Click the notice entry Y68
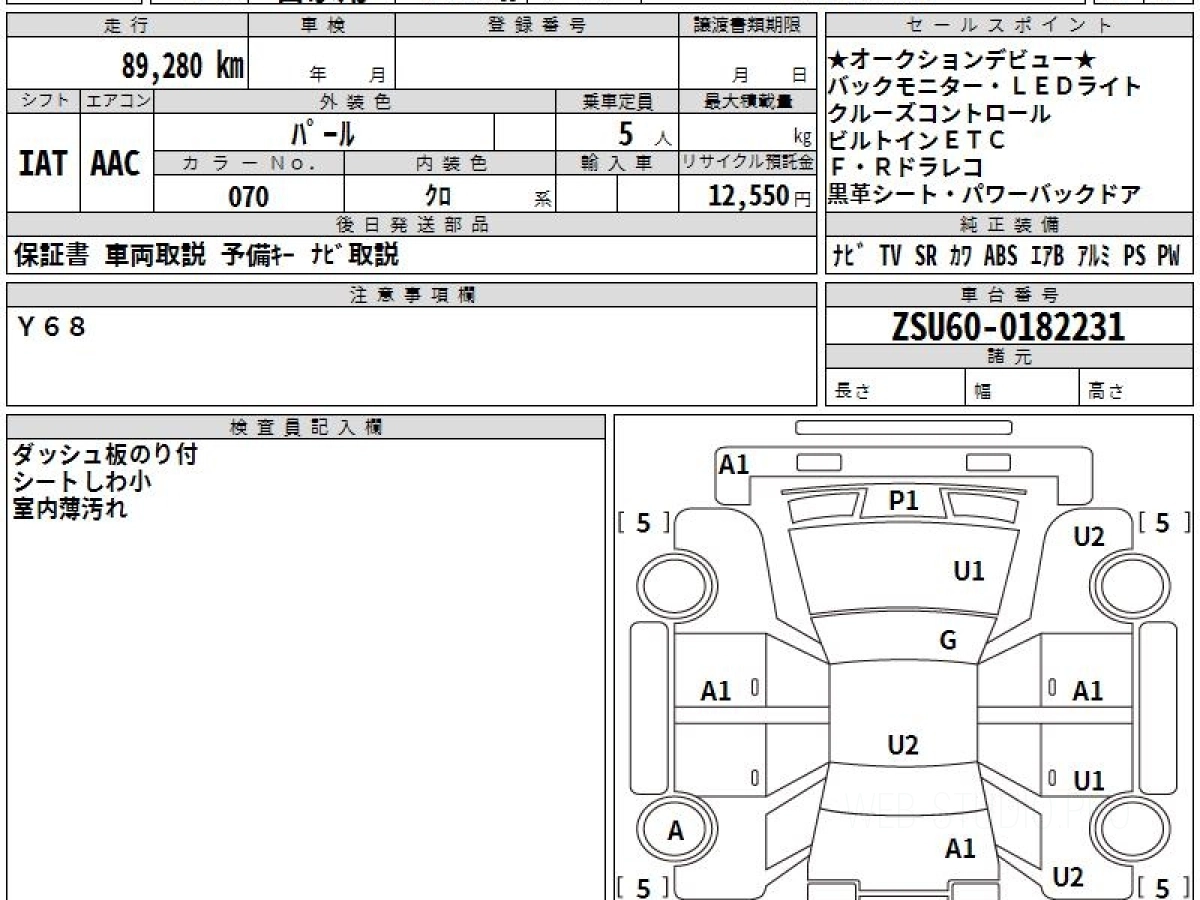1200x900 pixels. (52, 326)
